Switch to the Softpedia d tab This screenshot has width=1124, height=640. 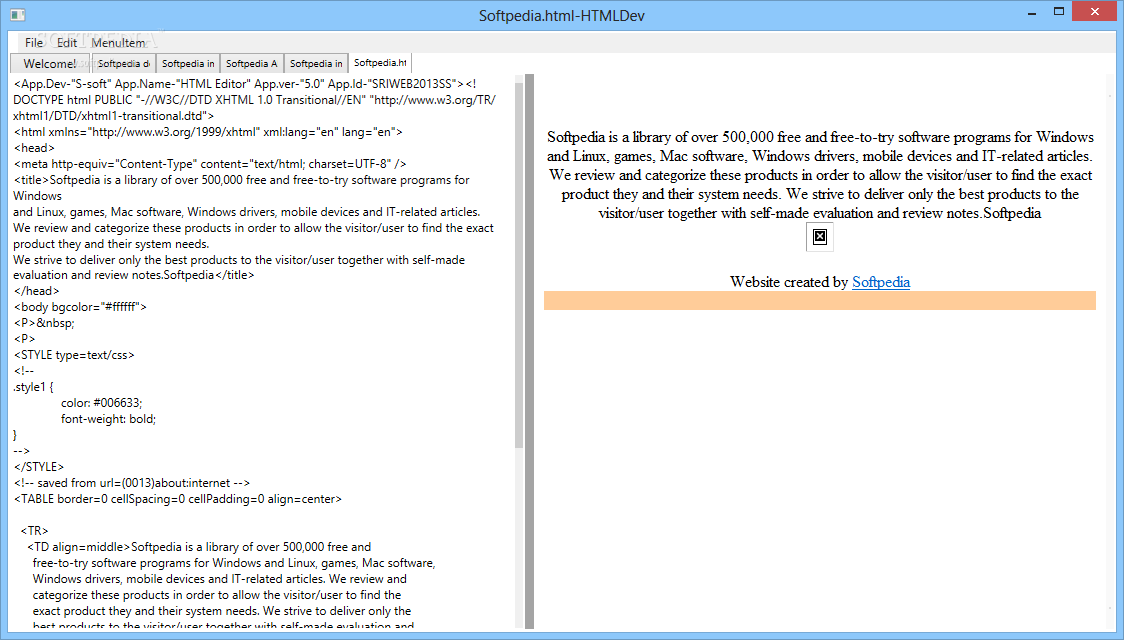(x=123, y=64)
